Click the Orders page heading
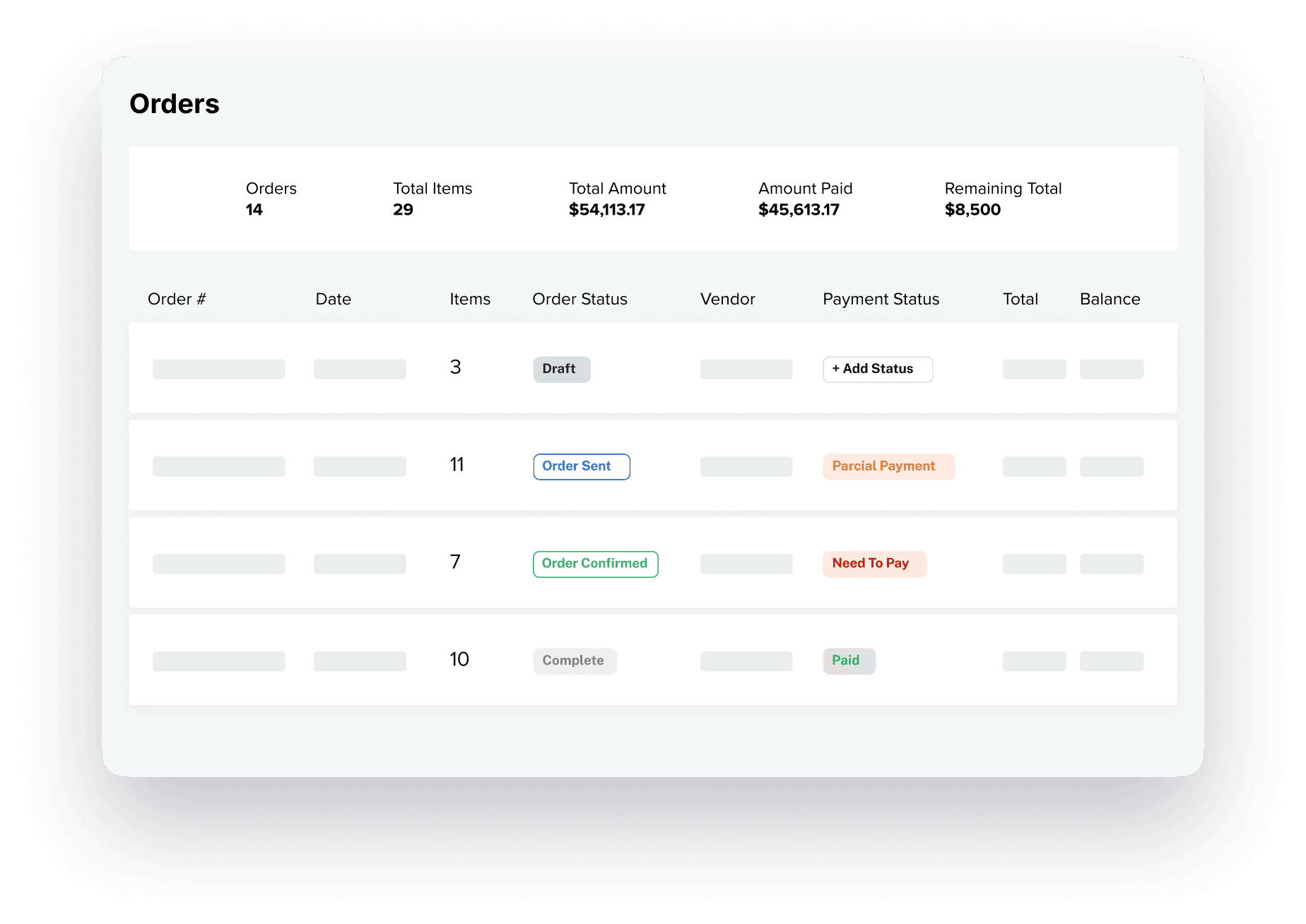This screenshot has height=924, width=1306. click(x=174, y=103)
